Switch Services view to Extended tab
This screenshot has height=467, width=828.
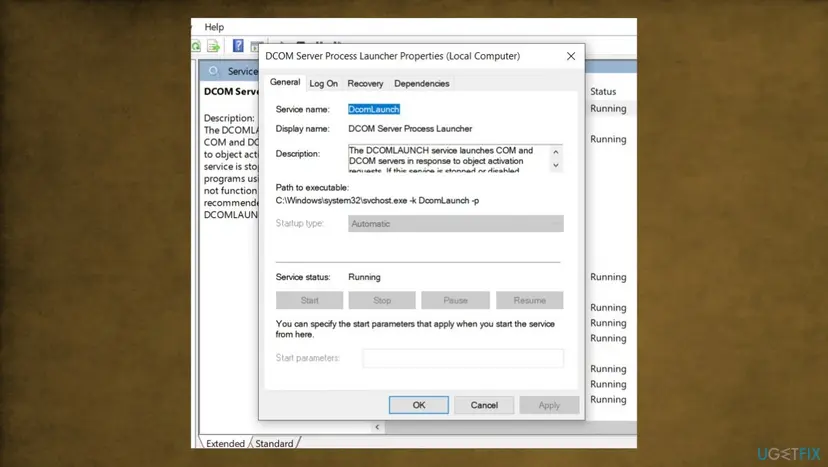coord(225,443)
